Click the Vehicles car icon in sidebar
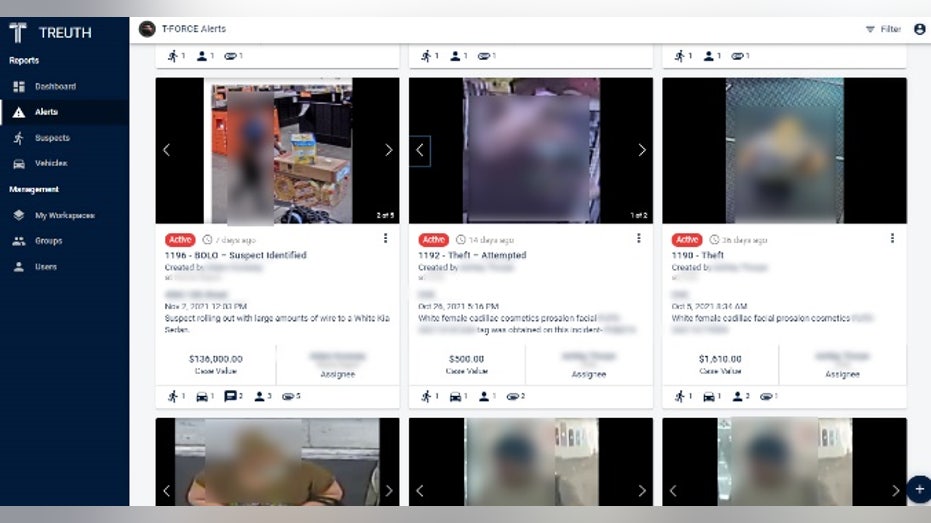The height and width of the screenshot is (523, 931). coord(19,164)
